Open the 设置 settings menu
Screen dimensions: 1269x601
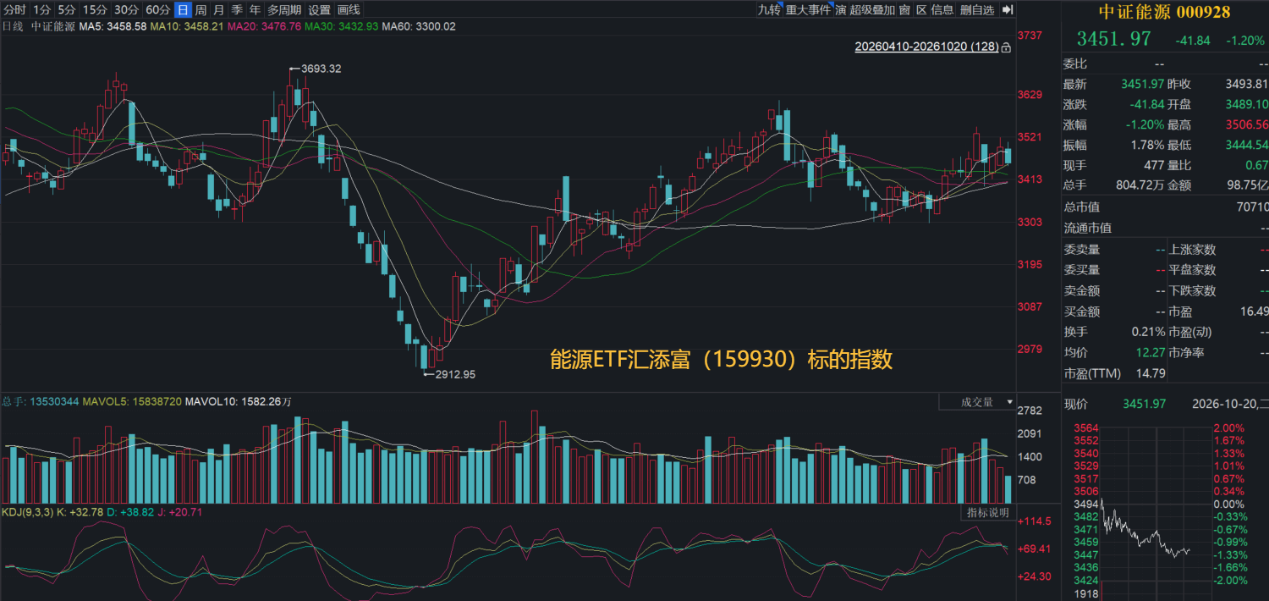click(x=319, y=10)
